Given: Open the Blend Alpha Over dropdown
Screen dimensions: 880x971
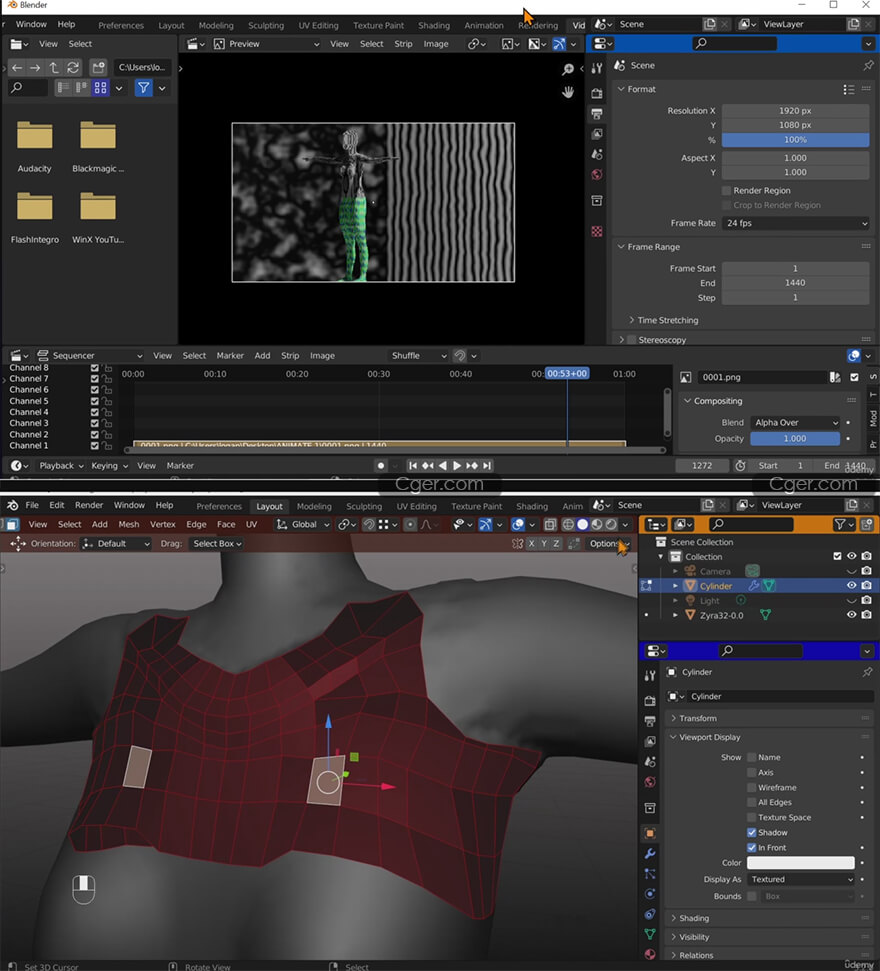Looking at the screenshot, I should (795, 423).
